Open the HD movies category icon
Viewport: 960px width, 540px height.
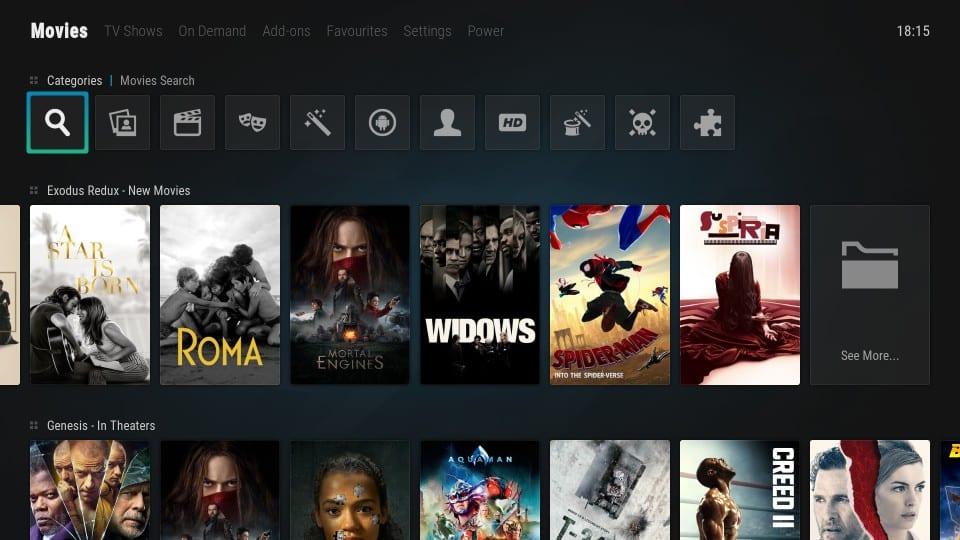[x=512, y=122]
